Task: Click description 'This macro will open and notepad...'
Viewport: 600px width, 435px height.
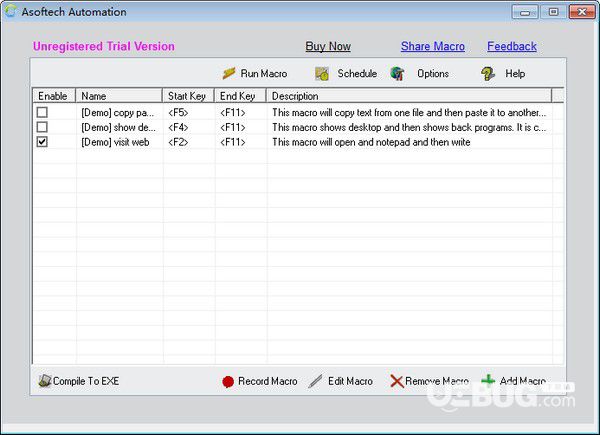Action: pyautogui.click(x=371, y=142)
